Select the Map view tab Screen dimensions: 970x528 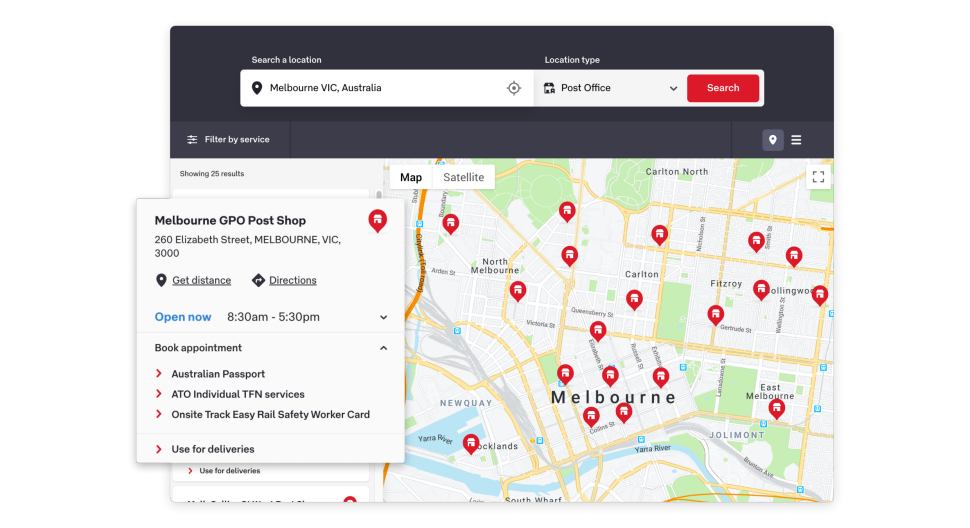(411, 177)
